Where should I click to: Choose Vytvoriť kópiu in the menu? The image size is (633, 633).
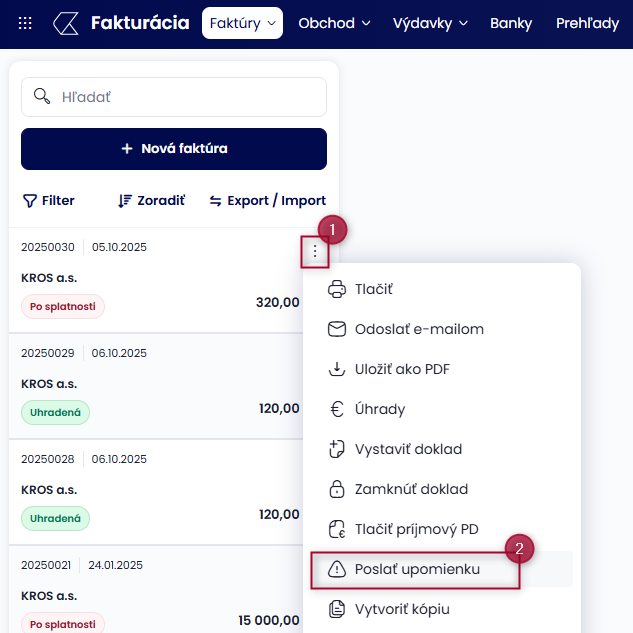coord(402,609)
